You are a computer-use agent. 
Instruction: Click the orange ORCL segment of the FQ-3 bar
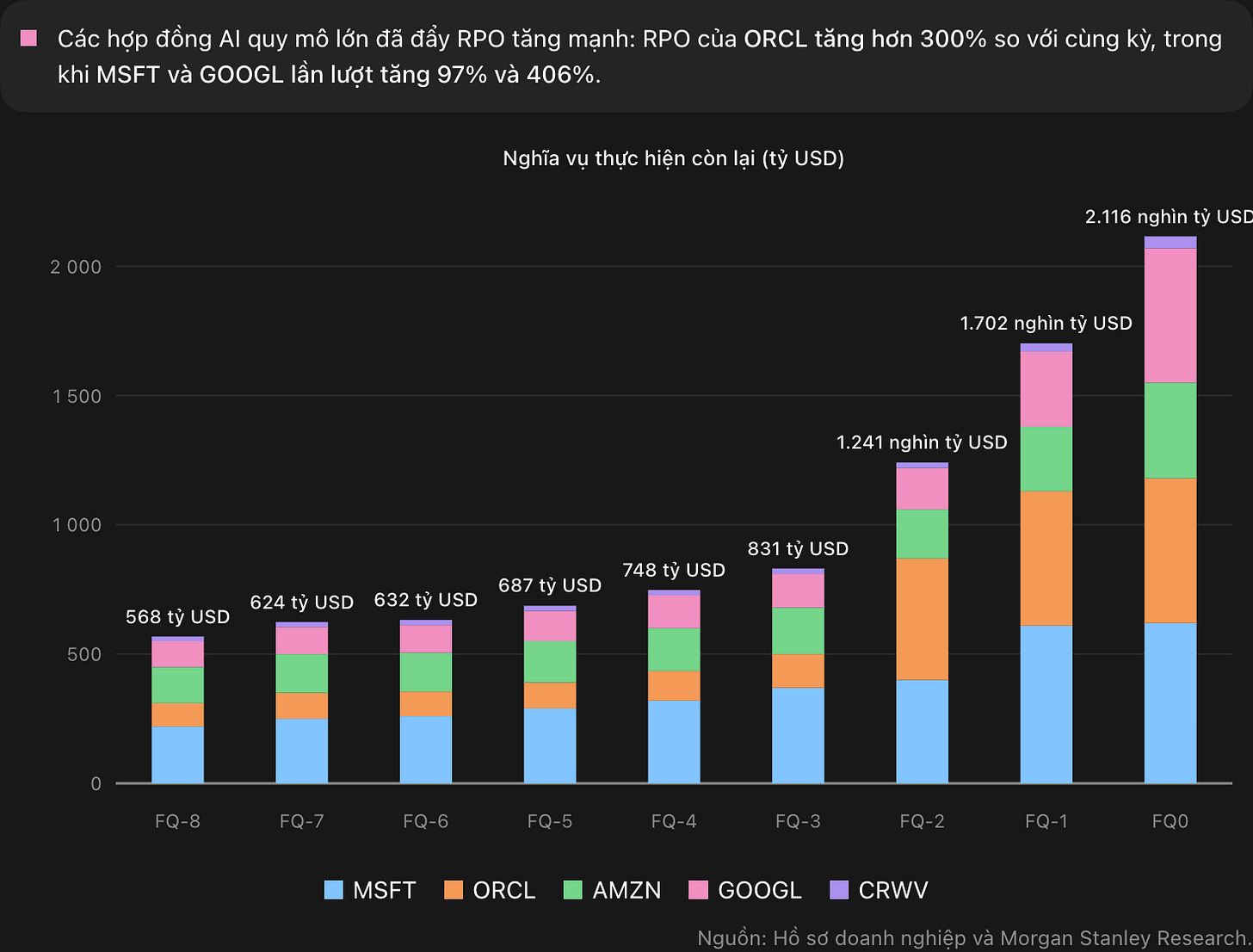[x=798, y=671]
